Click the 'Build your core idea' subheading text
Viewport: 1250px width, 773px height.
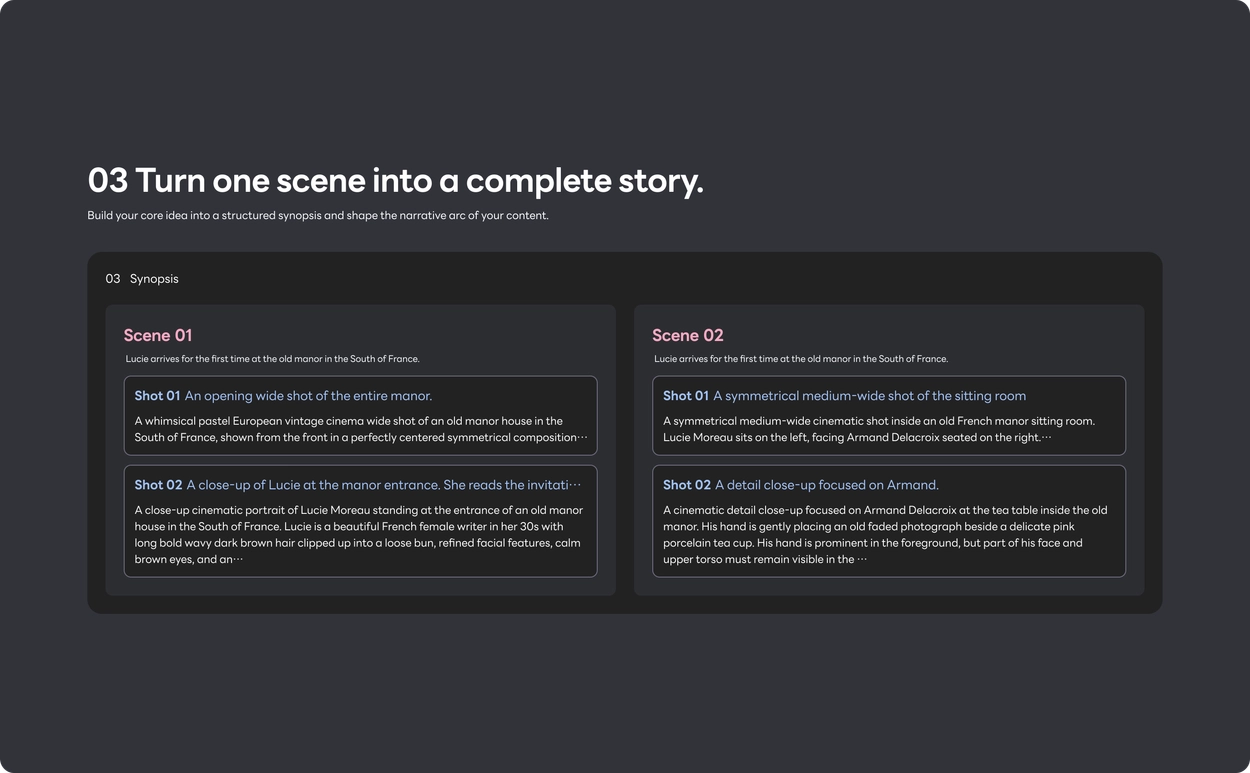point(318,215)
